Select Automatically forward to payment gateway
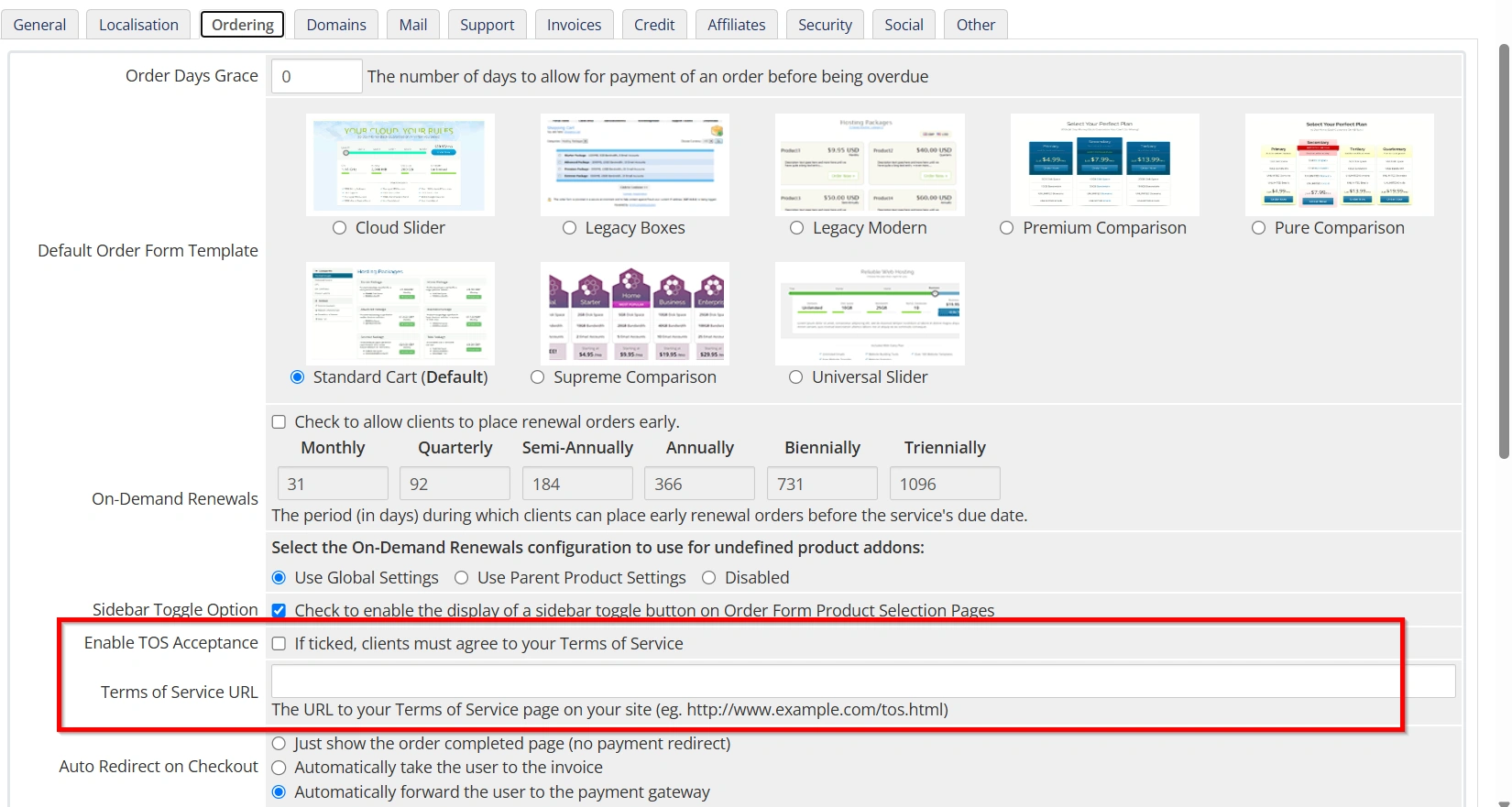The image size is (1512, 807). (279, 792)
